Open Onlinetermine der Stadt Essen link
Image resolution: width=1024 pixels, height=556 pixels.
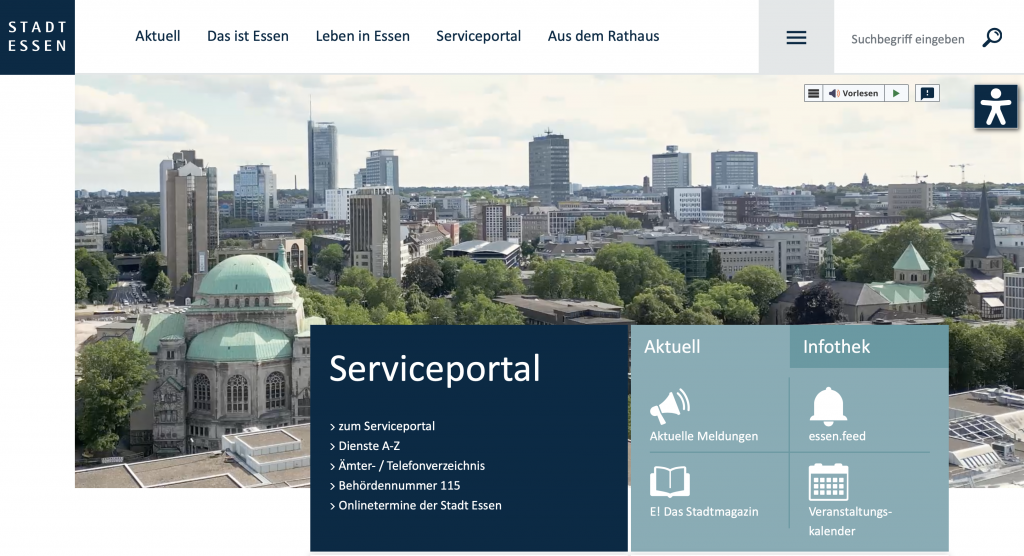coord(420,505)
